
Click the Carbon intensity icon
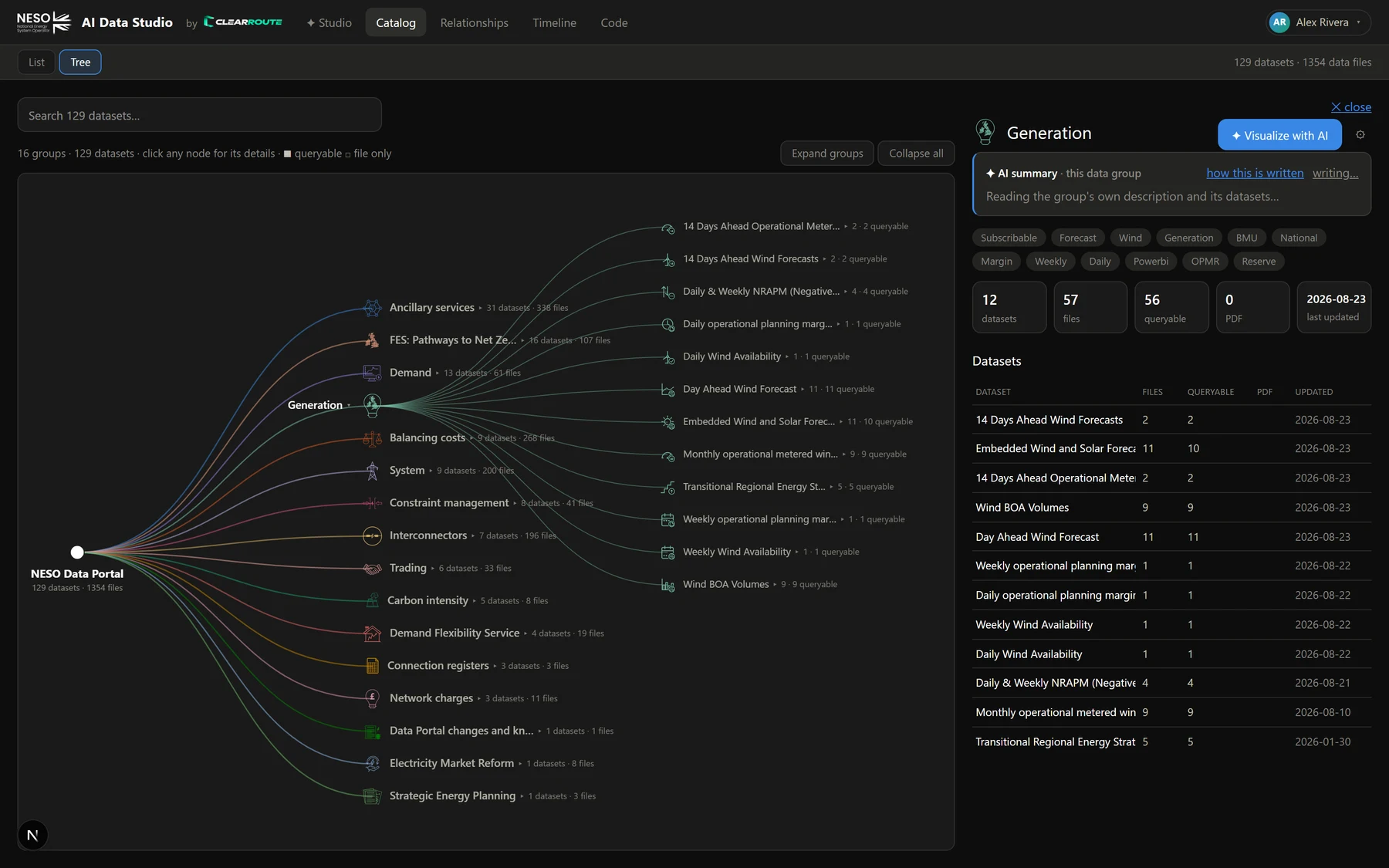372,601
